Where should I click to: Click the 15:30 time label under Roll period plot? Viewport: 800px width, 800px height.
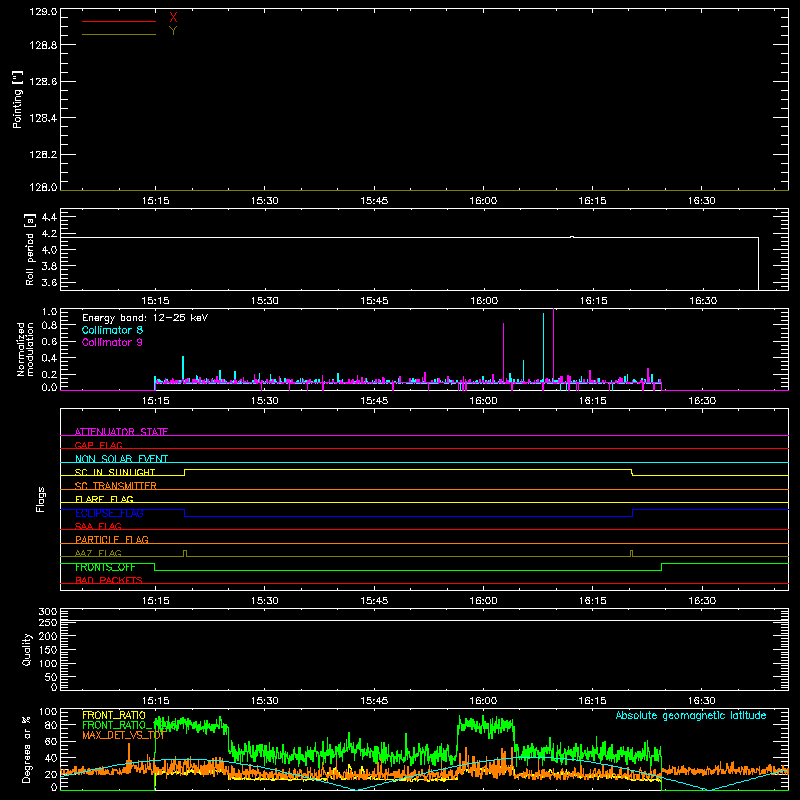(265, 301)
